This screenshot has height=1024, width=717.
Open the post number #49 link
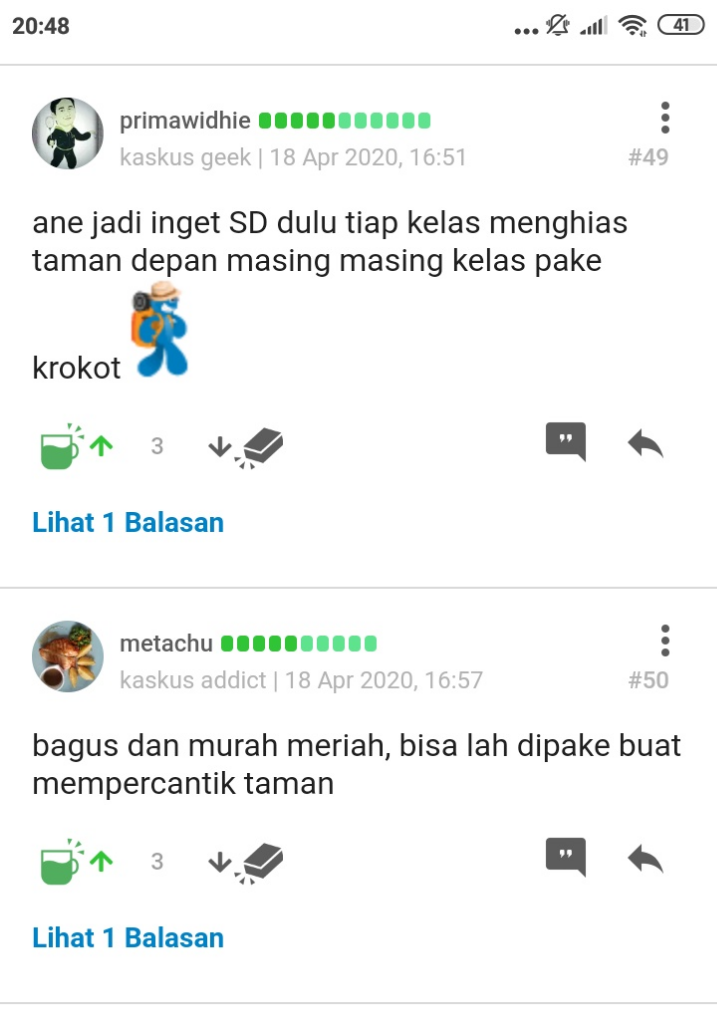pyautogui.click(x=648, y=157)
